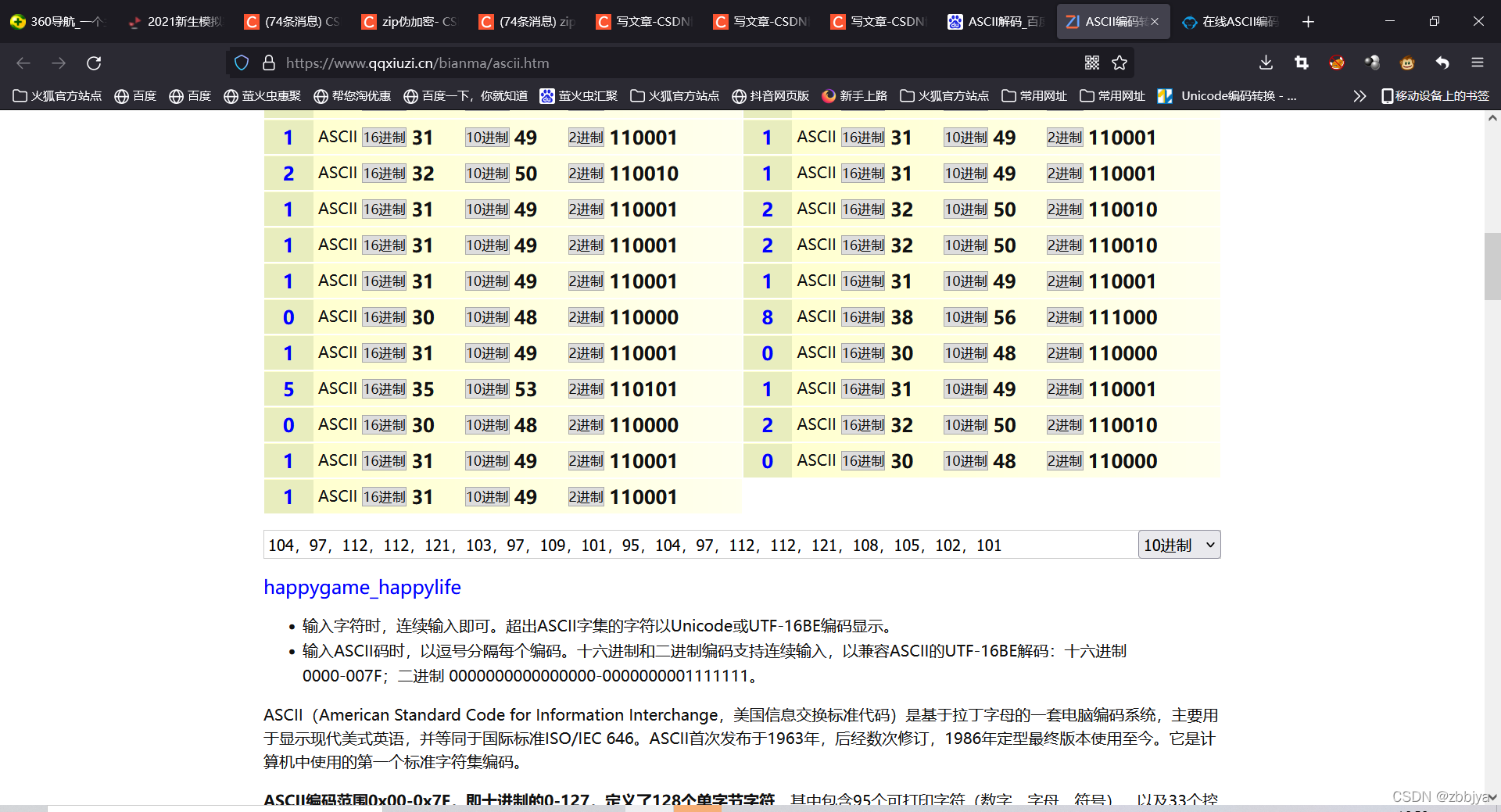Show more bookmarks with the chevron
The height and width of the screenshot is (812, 1501).
pyautogui.click(x=1359, y=95)
